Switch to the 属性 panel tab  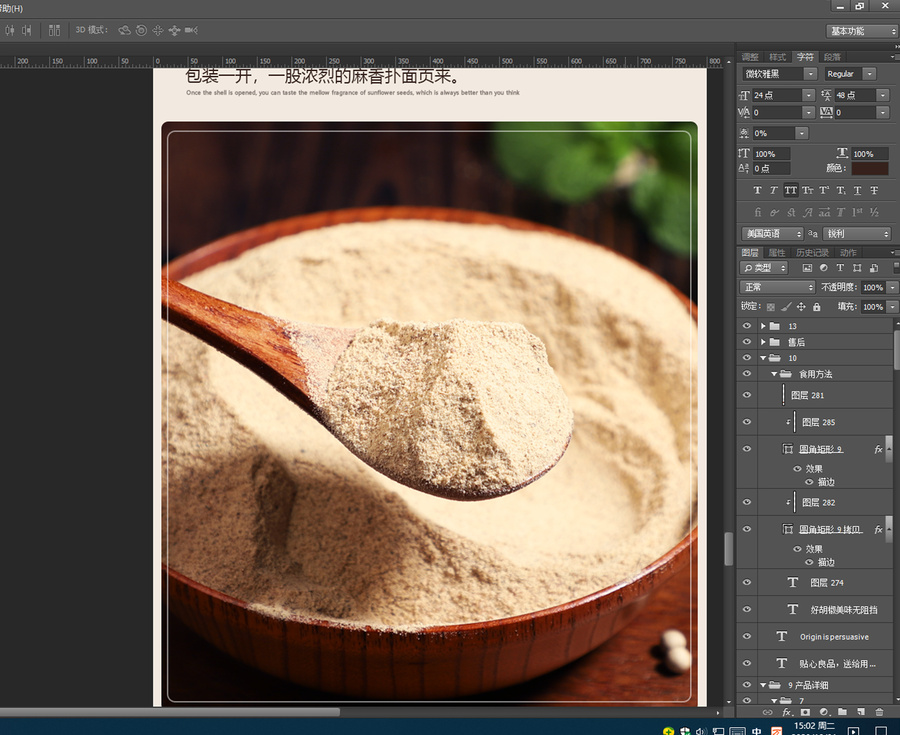(x=777, y=252)
